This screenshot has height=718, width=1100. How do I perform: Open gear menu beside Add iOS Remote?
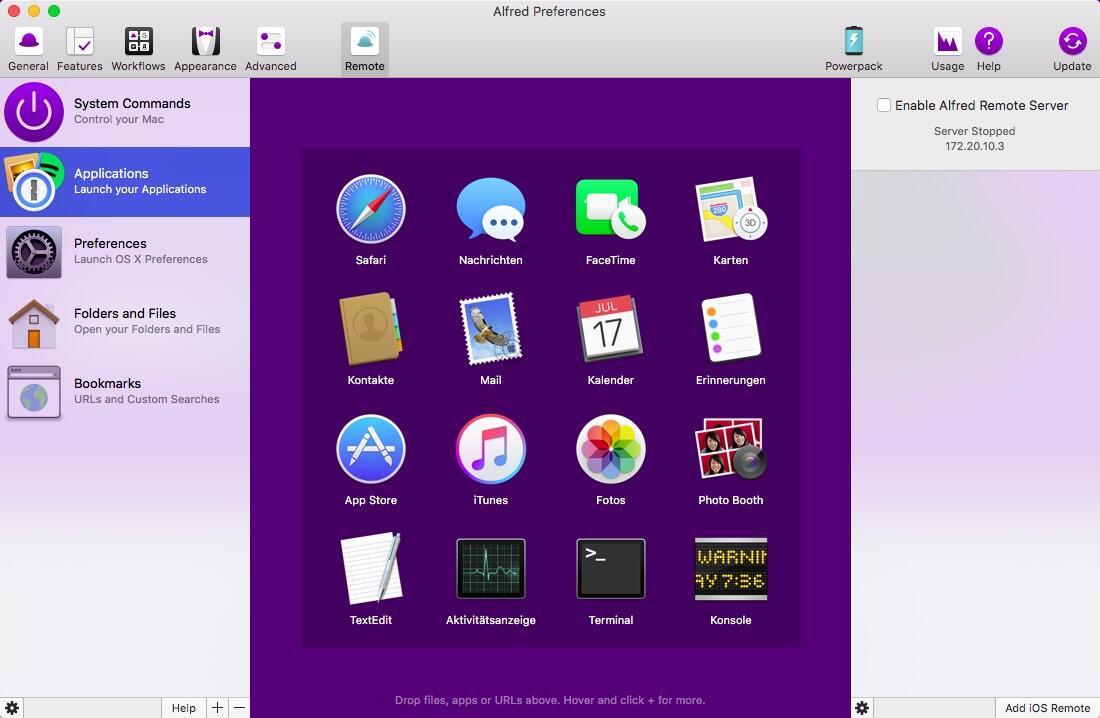[861, 707]
